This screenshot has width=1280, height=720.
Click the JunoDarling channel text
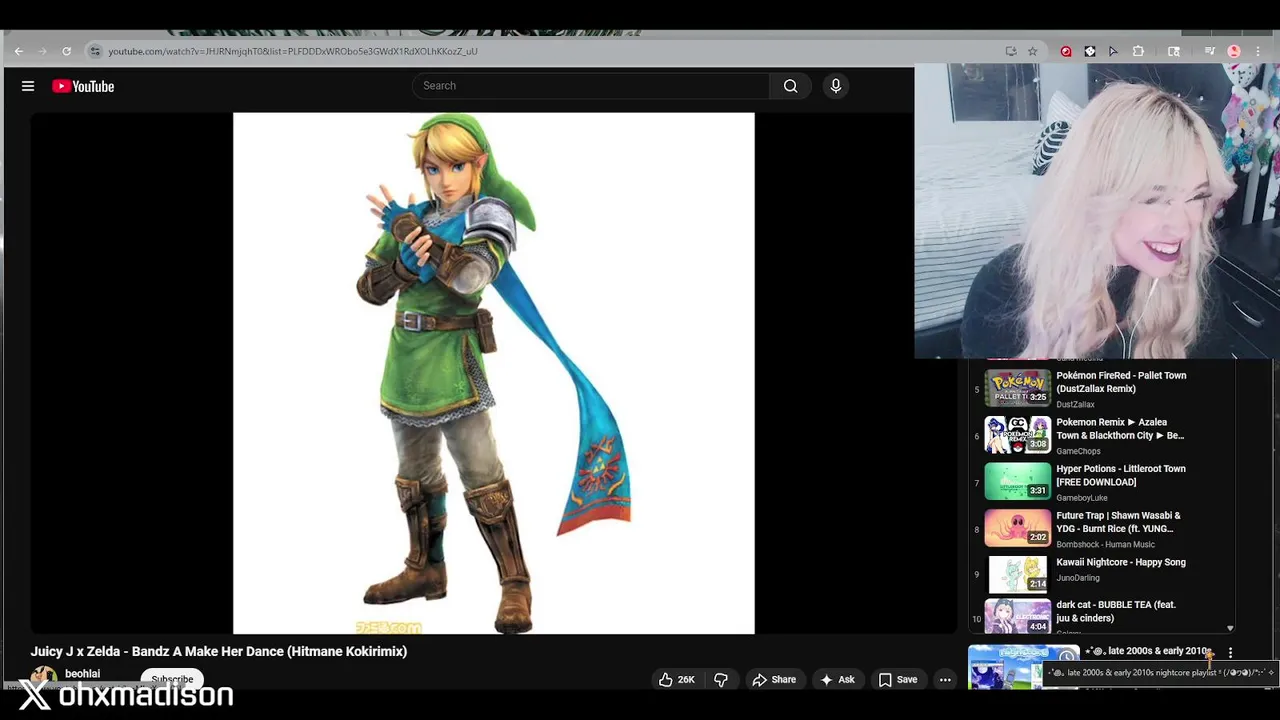pos(1078,578)
